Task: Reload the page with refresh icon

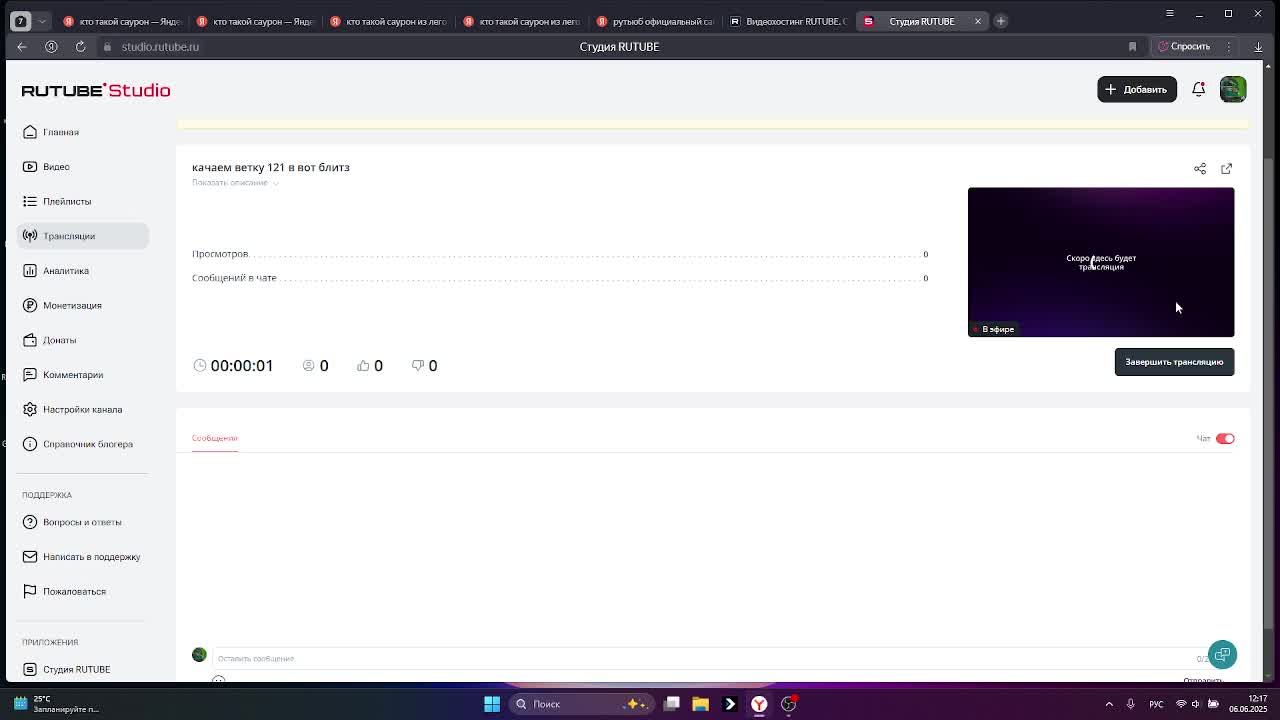Action: coord(80,46)
